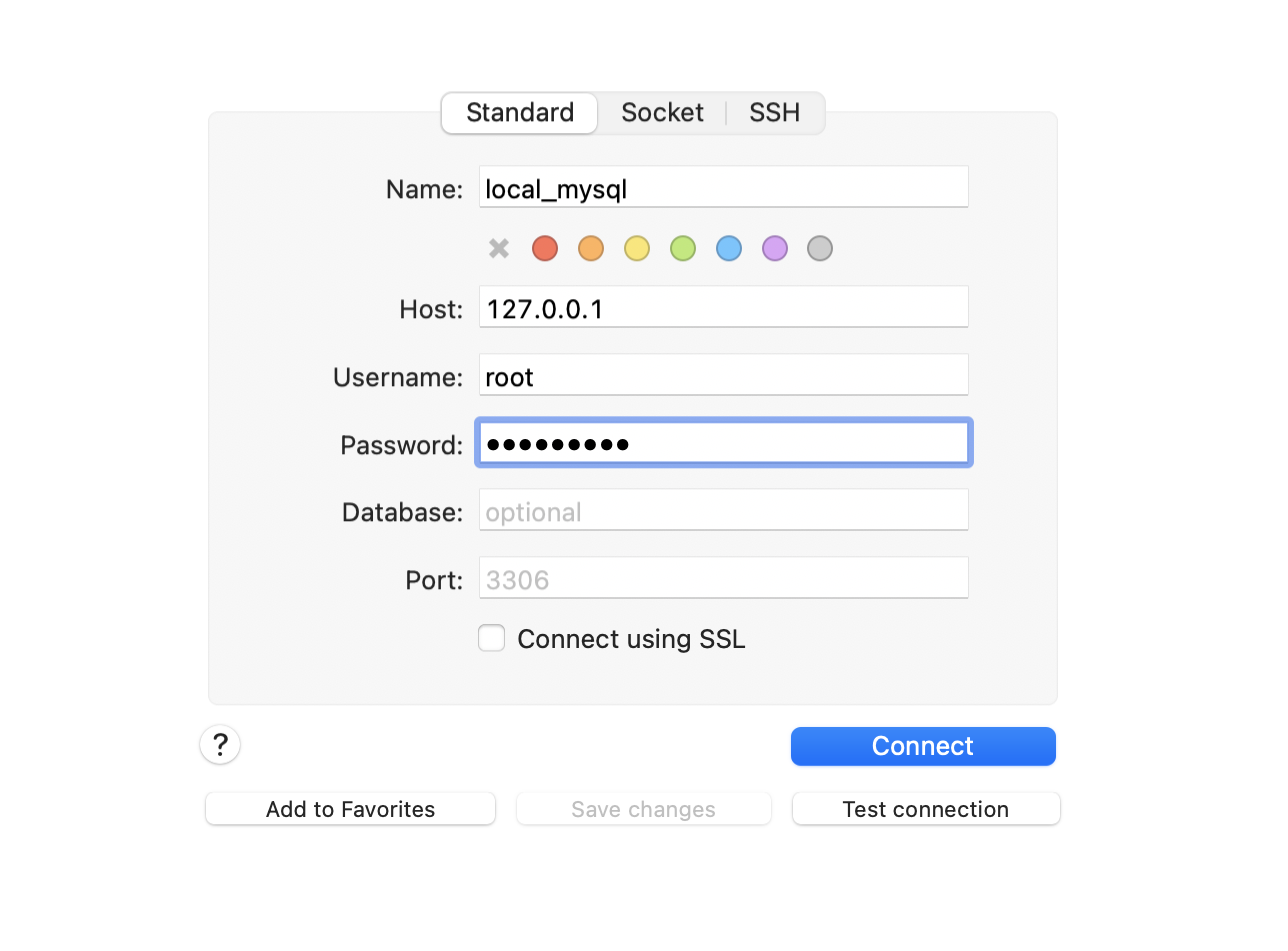Clear the connection color with the X icon
The width and height of the screenshot is (1288, 951).
(498, 248)
